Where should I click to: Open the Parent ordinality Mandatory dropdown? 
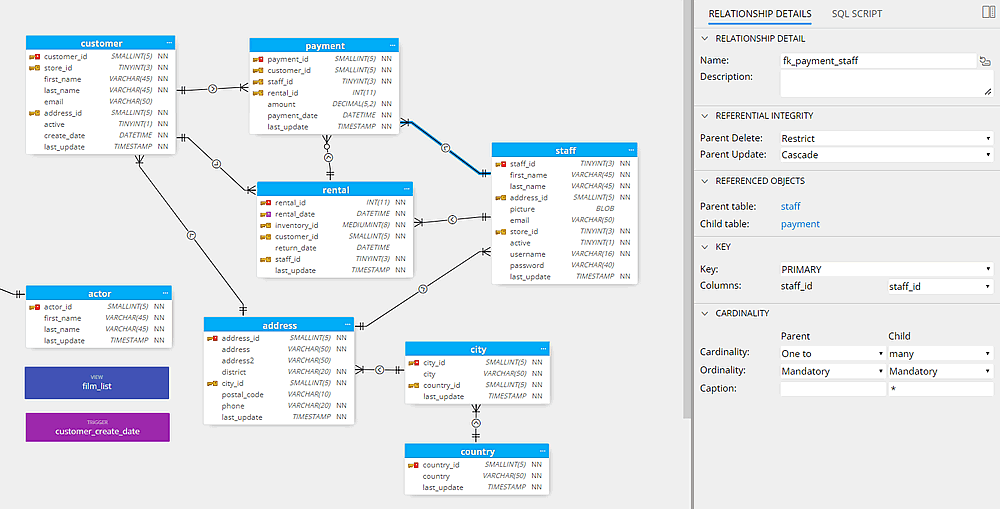tap(833, 371)
